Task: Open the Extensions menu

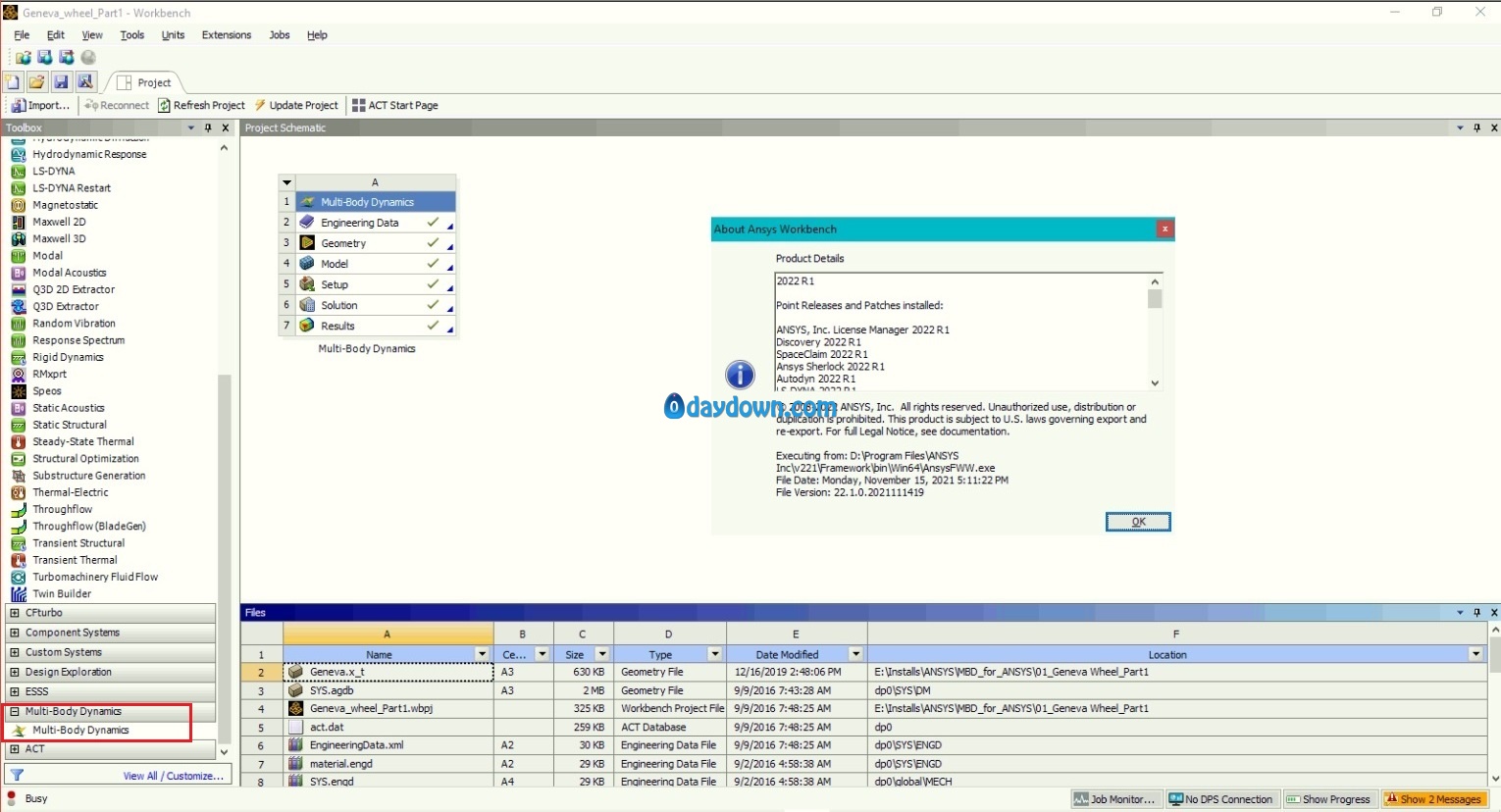Action: click(227, 35)
